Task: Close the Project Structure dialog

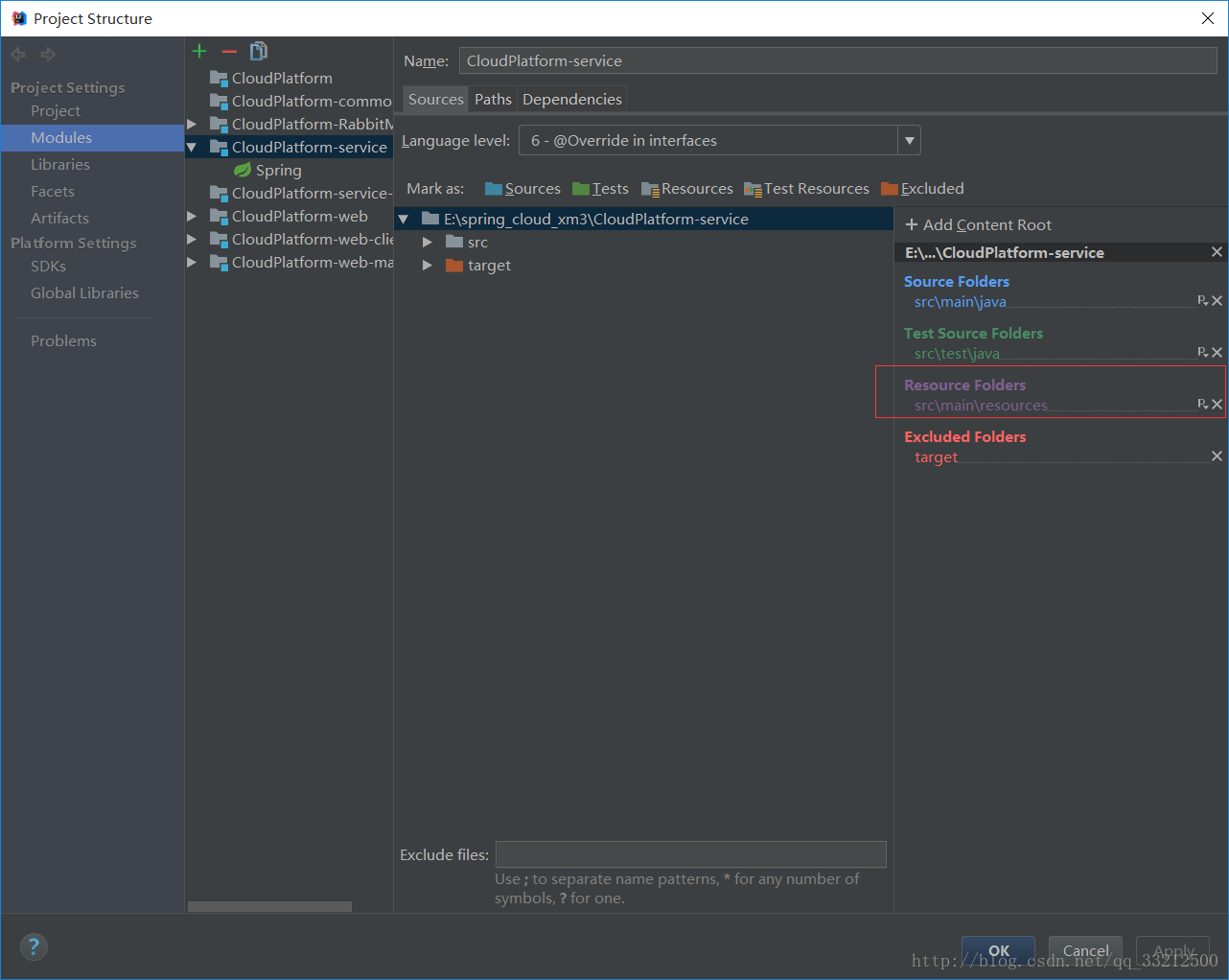Action: [1208, 18]
